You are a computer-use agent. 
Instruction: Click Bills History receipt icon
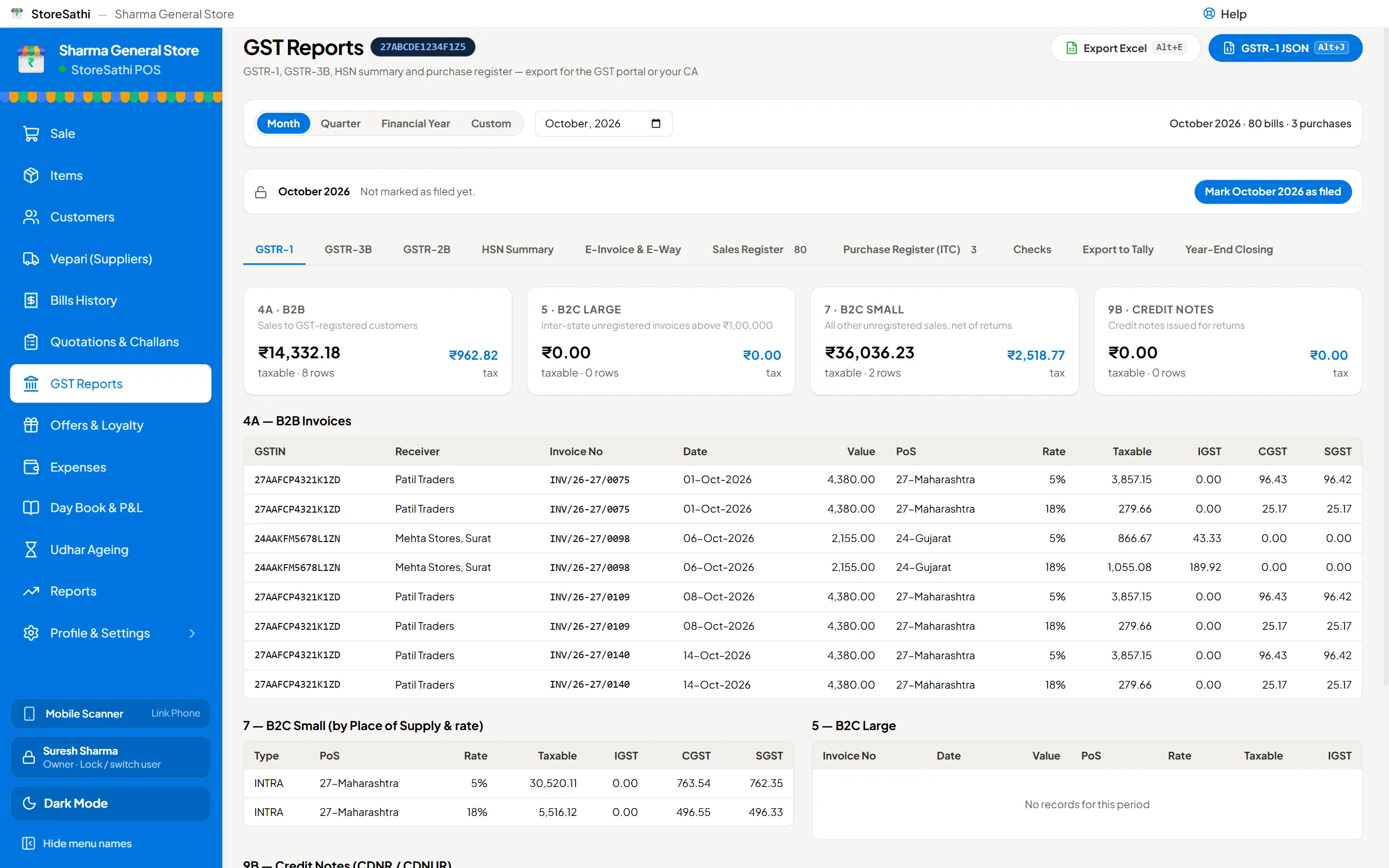click(x=31, y=300)
